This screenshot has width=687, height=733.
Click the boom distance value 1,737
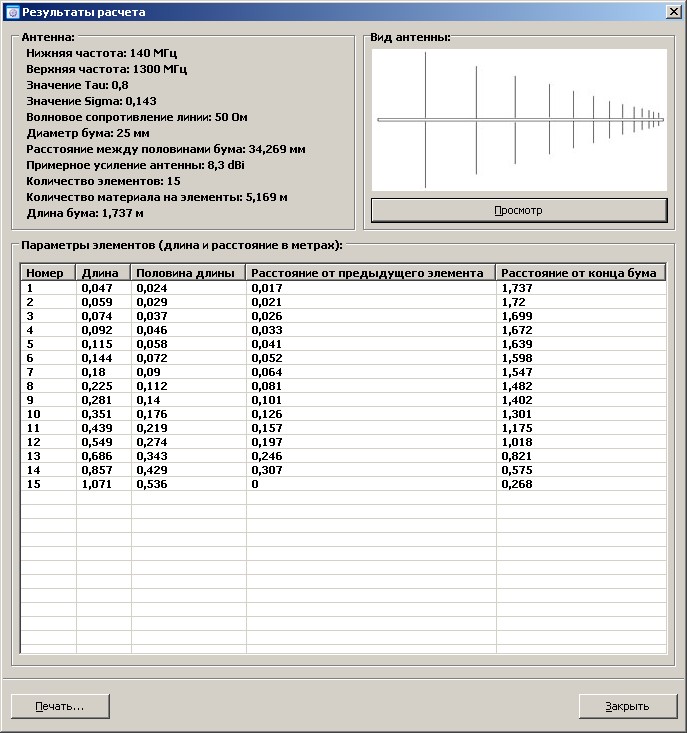517,288
